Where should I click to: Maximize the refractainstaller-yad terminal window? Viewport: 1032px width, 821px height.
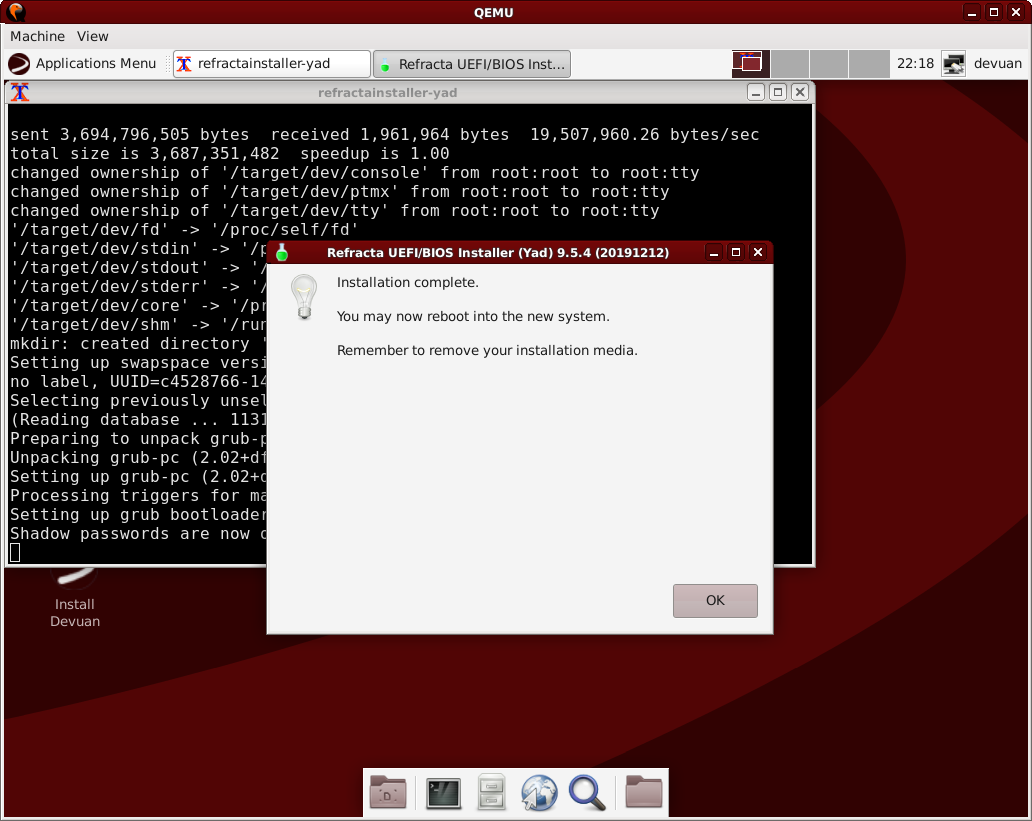[777, 92]
